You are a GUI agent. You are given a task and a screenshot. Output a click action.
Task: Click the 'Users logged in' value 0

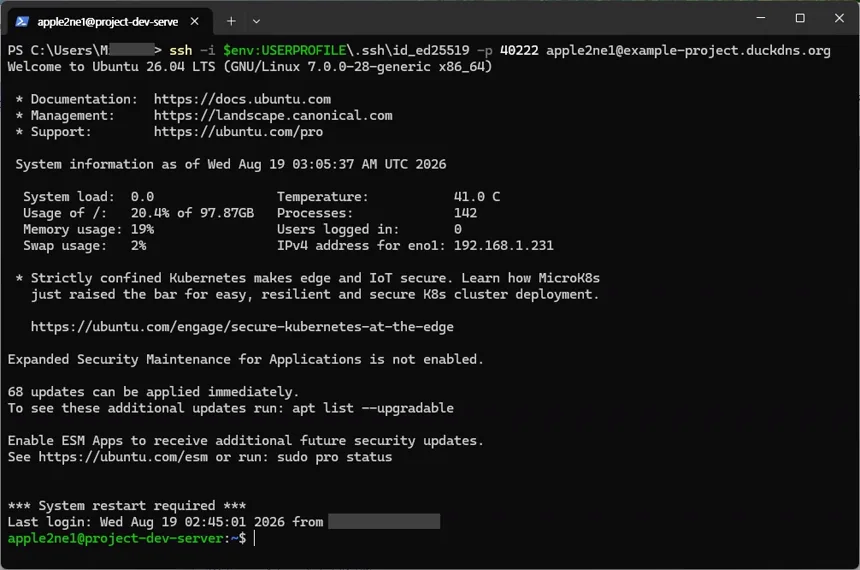tap(457, 229)
